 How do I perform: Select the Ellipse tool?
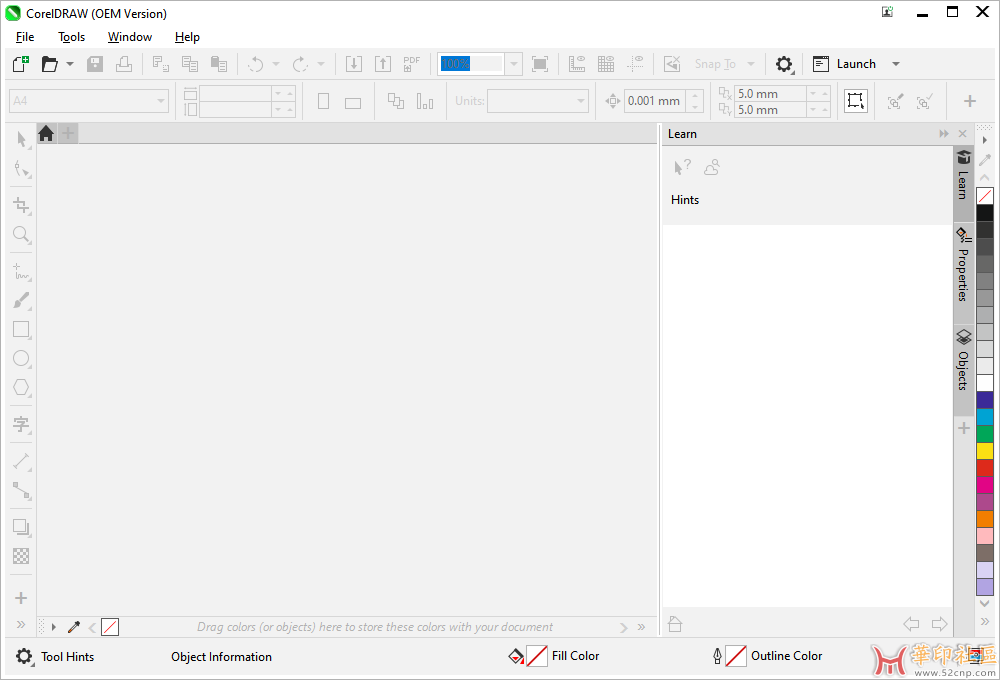[22, 358]
